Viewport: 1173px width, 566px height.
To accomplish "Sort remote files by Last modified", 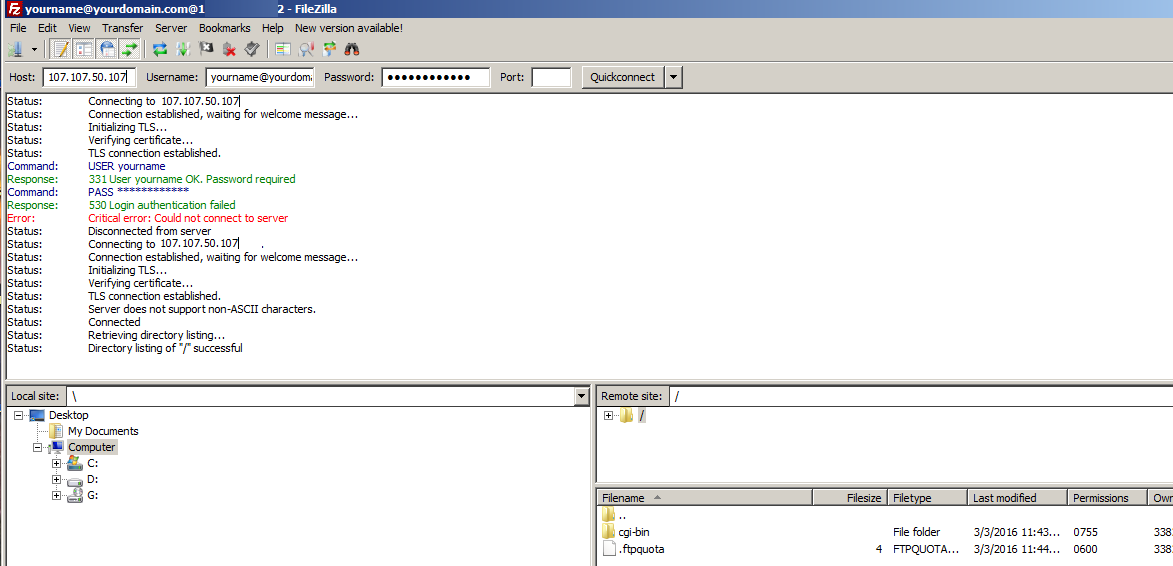I will click(x=1005, y=498).
